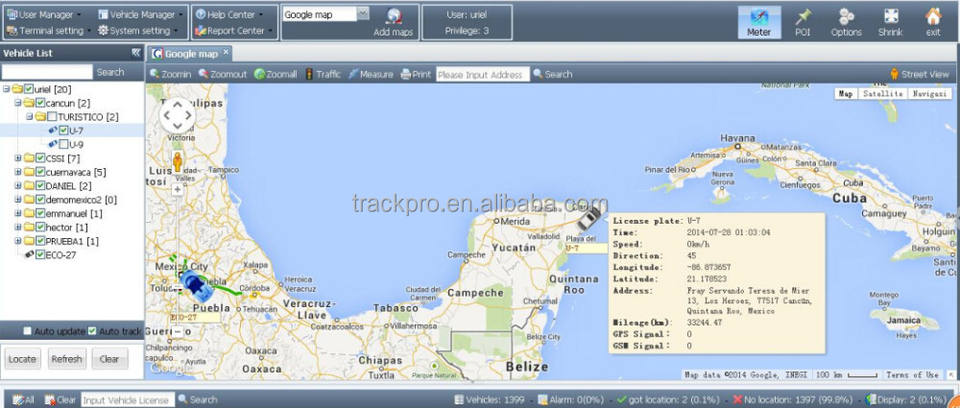
Task: Open the Terminal setting menu
Action: pyautogui.click(x=47, y=31)
